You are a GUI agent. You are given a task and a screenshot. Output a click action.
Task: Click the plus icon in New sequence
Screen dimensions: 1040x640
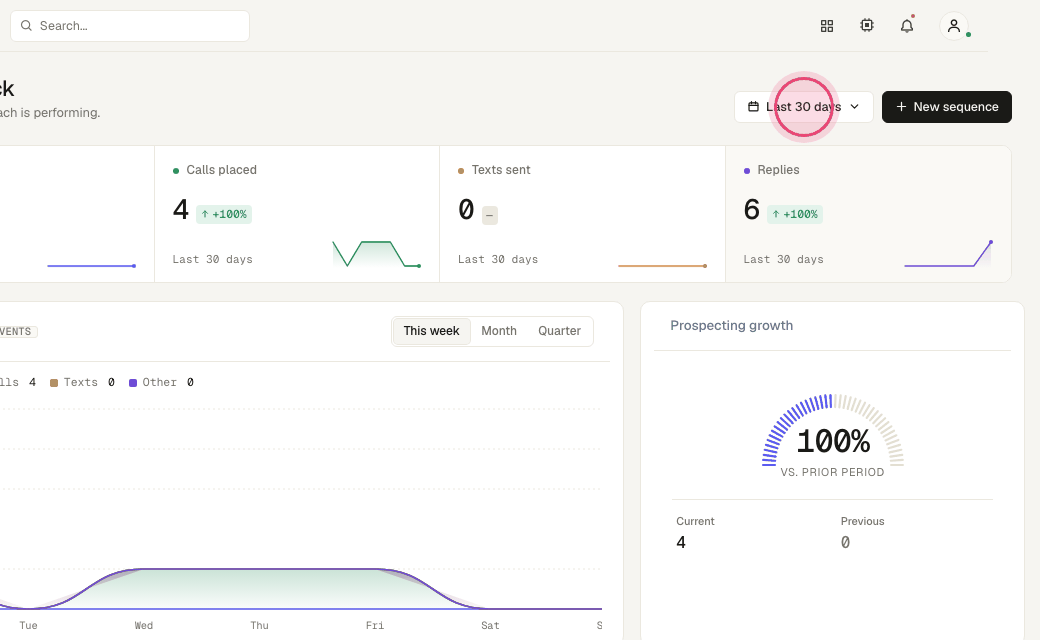pos(901,107)
